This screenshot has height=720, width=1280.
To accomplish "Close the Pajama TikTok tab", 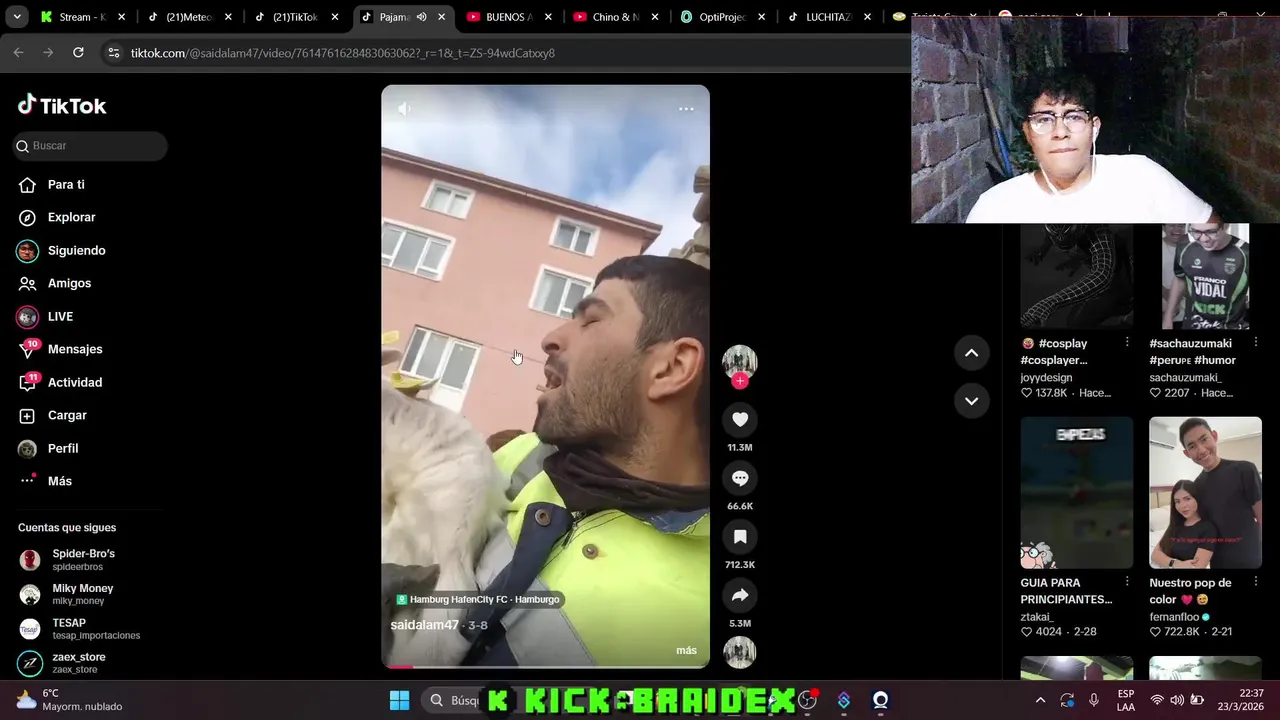I will tap(441, 17).
